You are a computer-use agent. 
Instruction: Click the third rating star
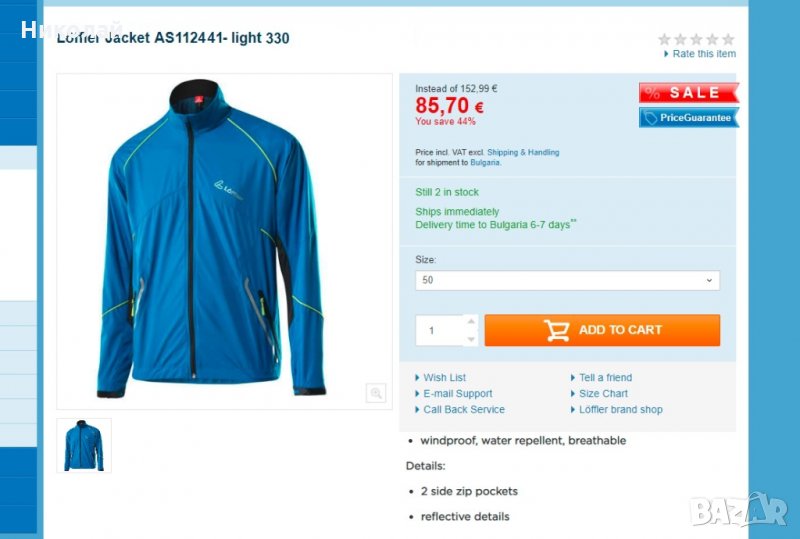(696, 39)
